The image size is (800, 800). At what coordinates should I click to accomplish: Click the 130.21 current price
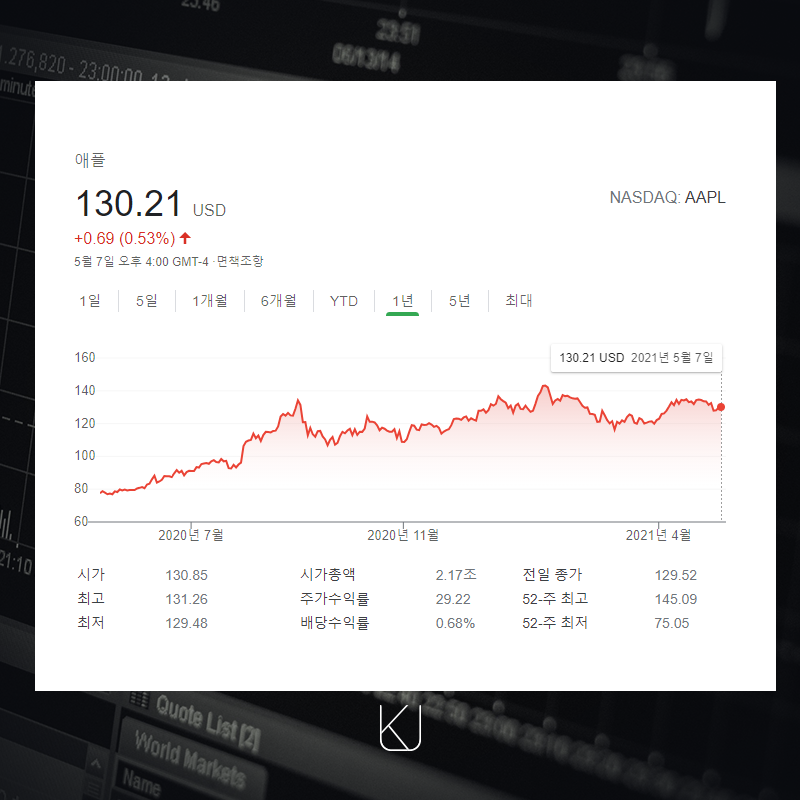pos(129,204)
